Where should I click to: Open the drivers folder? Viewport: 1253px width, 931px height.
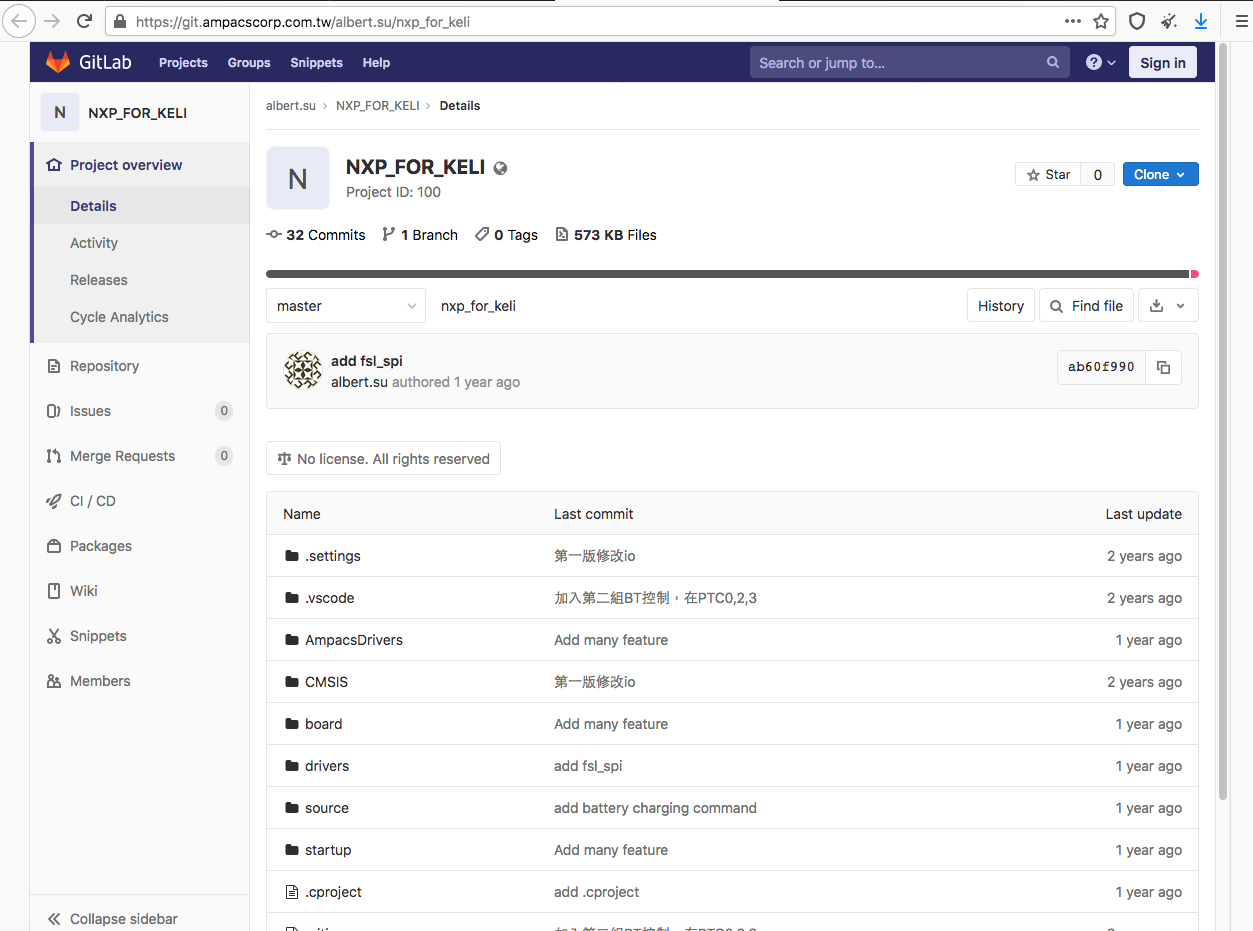point(327,766)
